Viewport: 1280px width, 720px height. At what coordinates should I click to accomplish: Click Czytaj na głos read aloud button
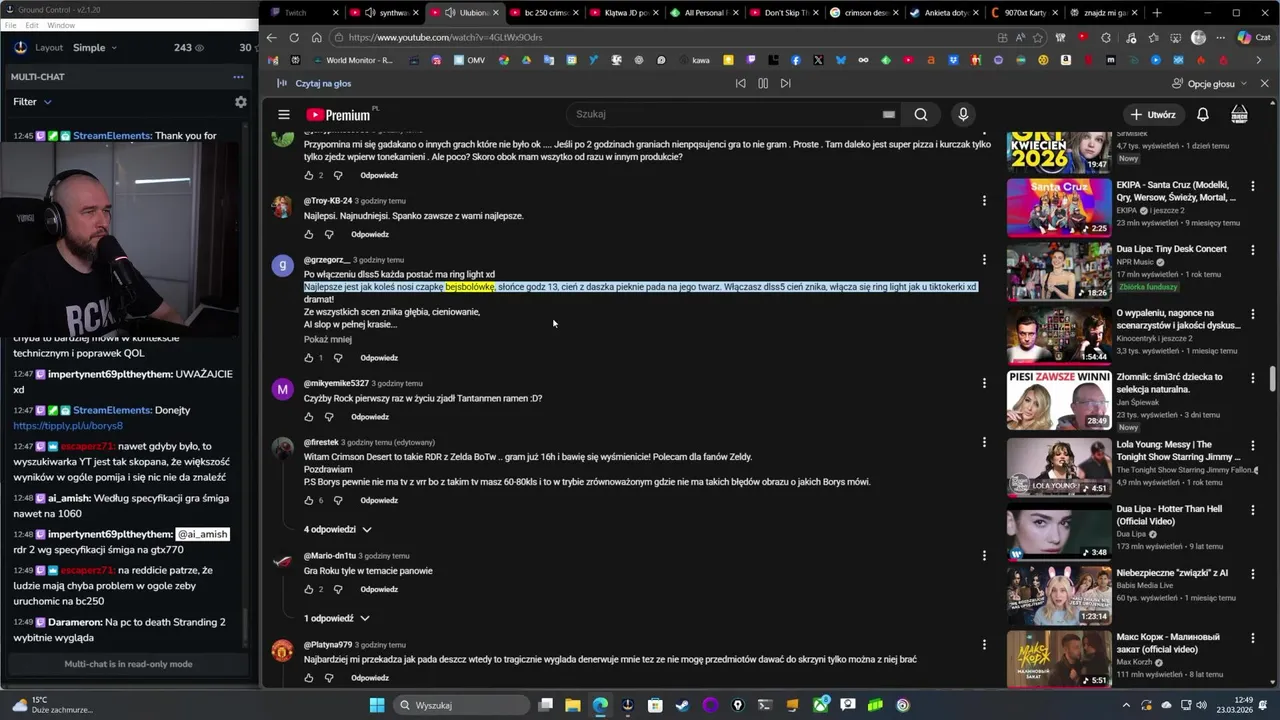314,83
